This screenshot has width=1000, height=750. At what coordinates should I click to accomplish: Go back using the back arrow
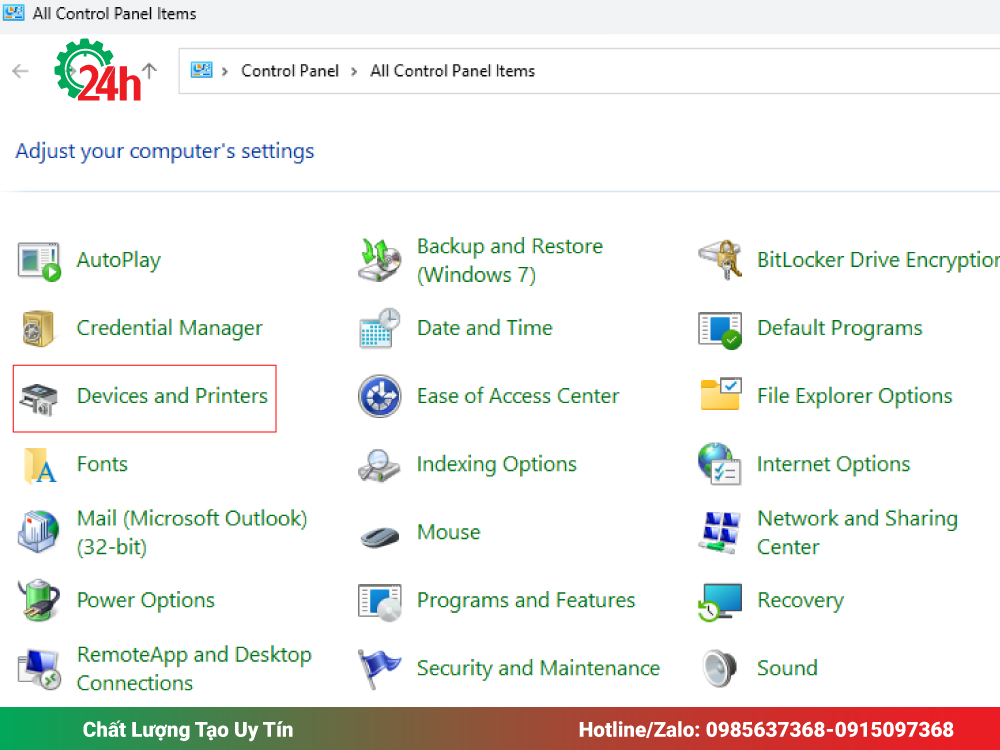tap(20, 71)
